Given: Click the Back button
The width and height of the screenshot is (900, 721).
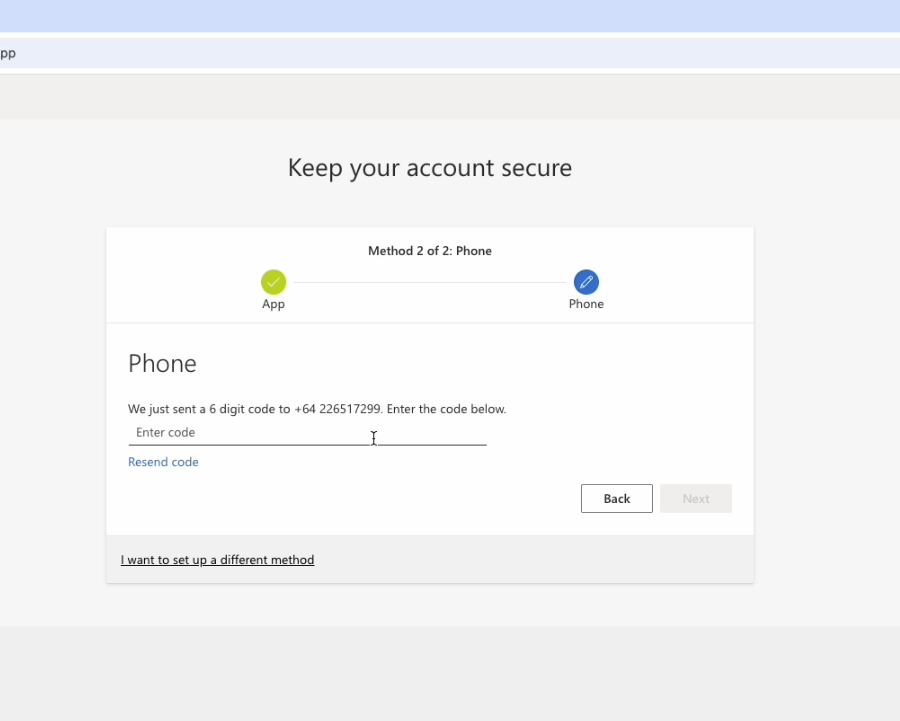Looking at the screenshot, I should [x=616, y=498].
